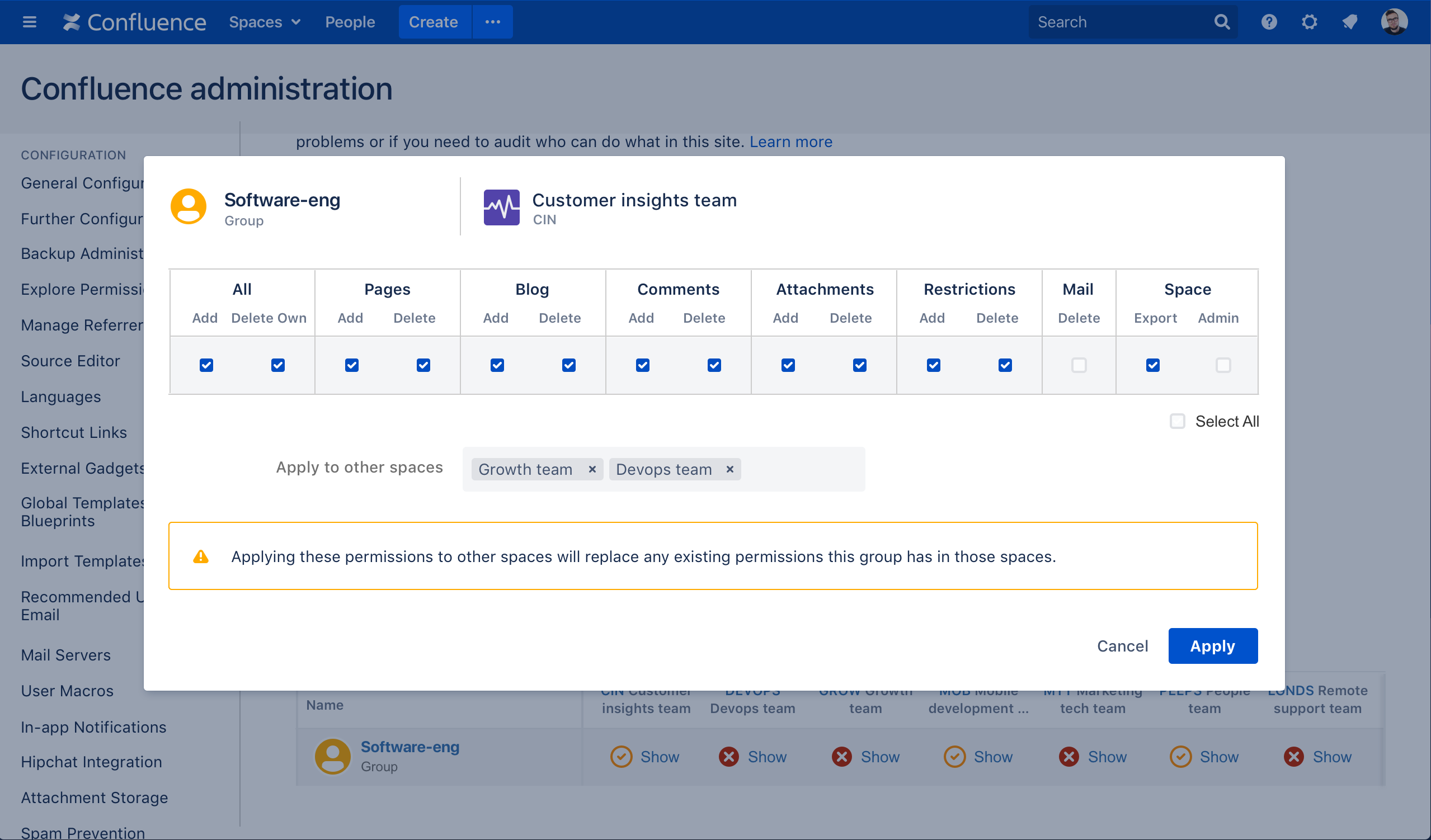Click the grid/apps menu icon

tap(30, 22)
